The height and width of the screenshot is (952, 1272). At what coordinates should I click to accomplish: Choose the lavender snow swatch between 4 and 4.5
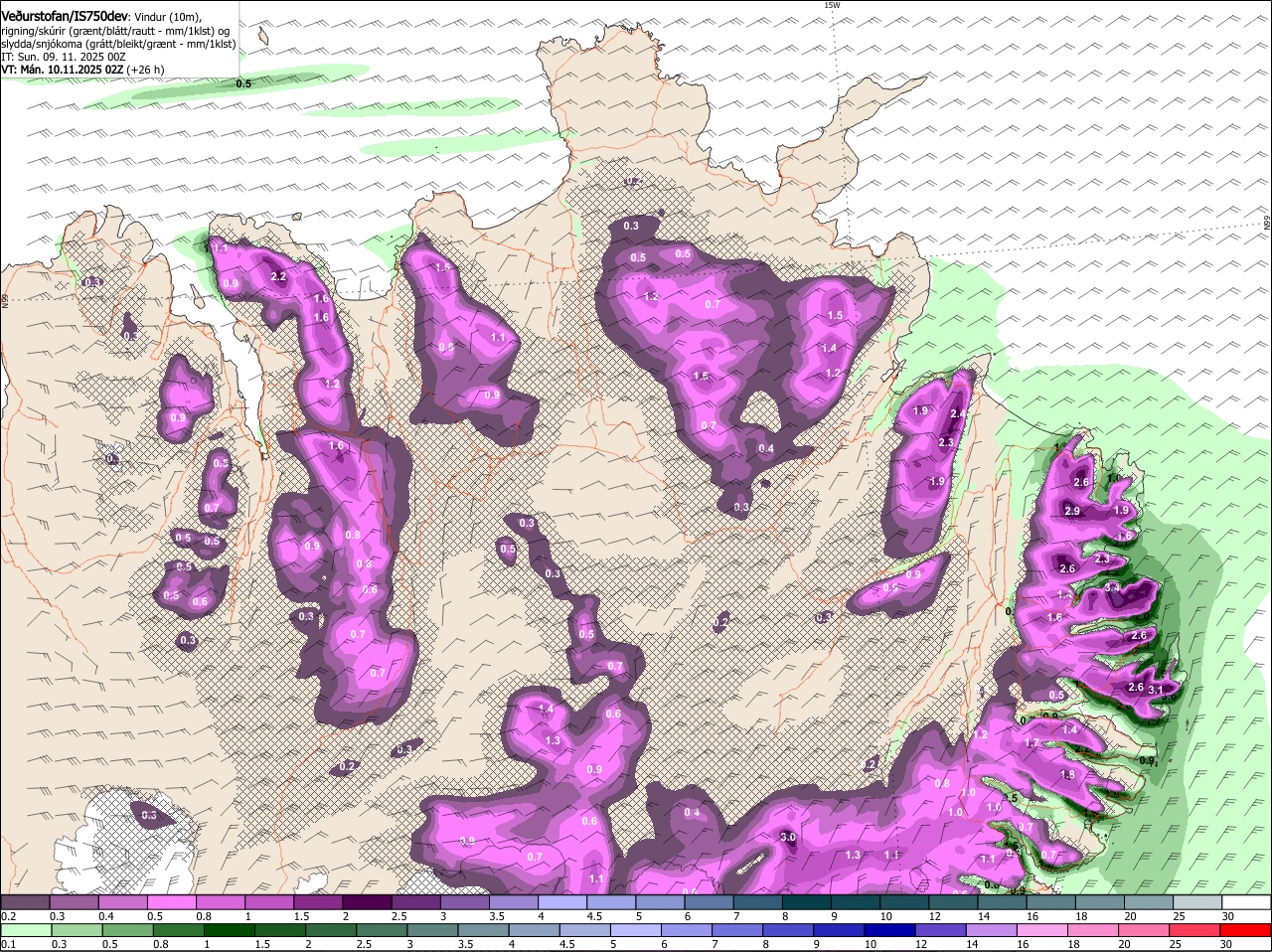[562, 901]
